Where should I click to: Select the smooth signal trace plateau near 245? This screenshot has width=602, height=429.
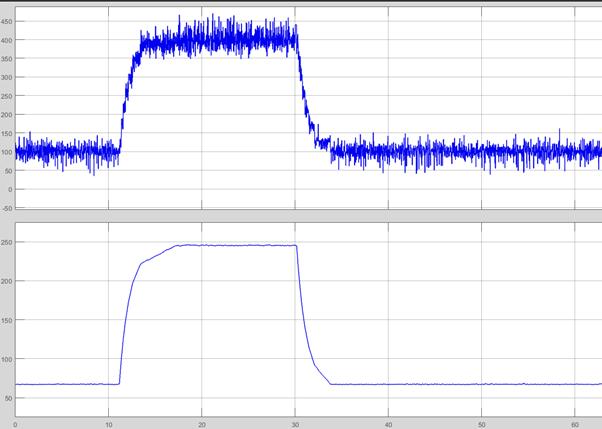pos(238,245)
